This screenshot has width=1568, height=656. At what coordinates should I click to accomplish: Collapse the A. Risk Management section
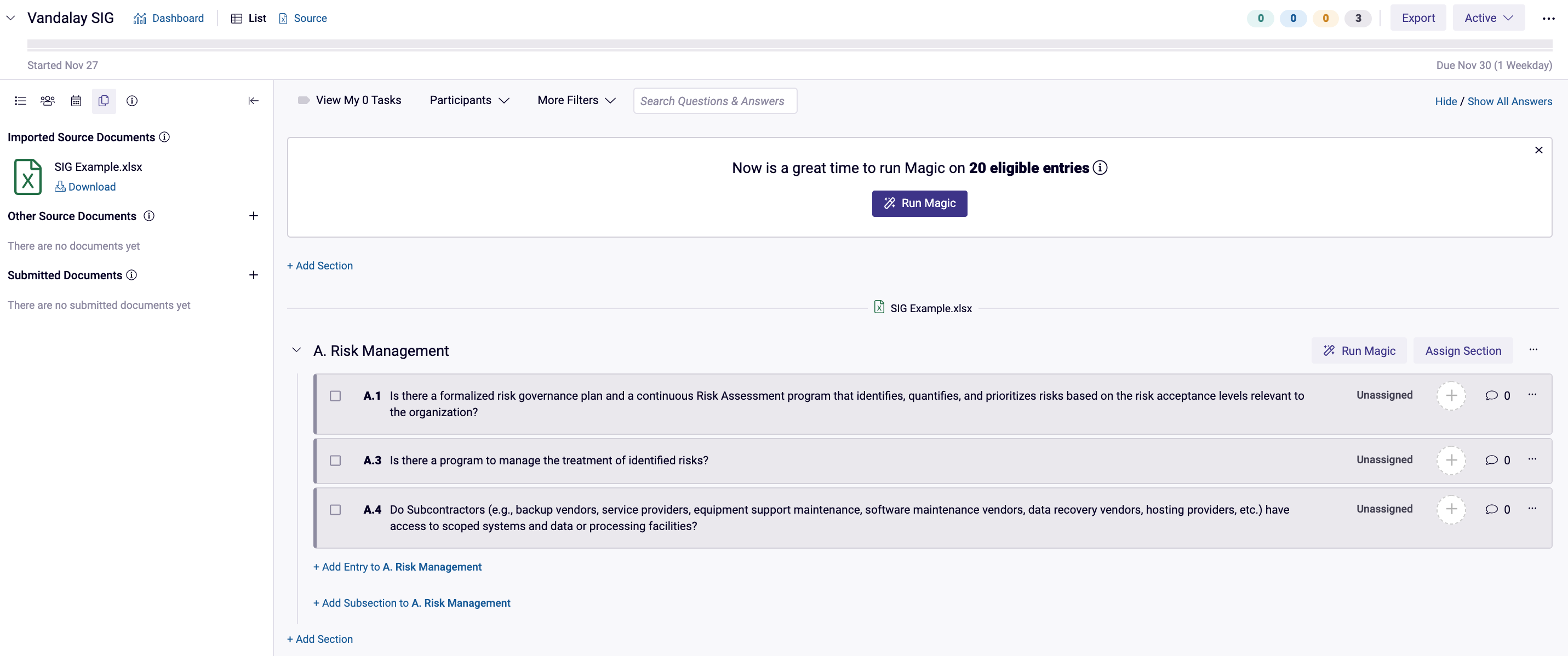click(x=296, y=350)
